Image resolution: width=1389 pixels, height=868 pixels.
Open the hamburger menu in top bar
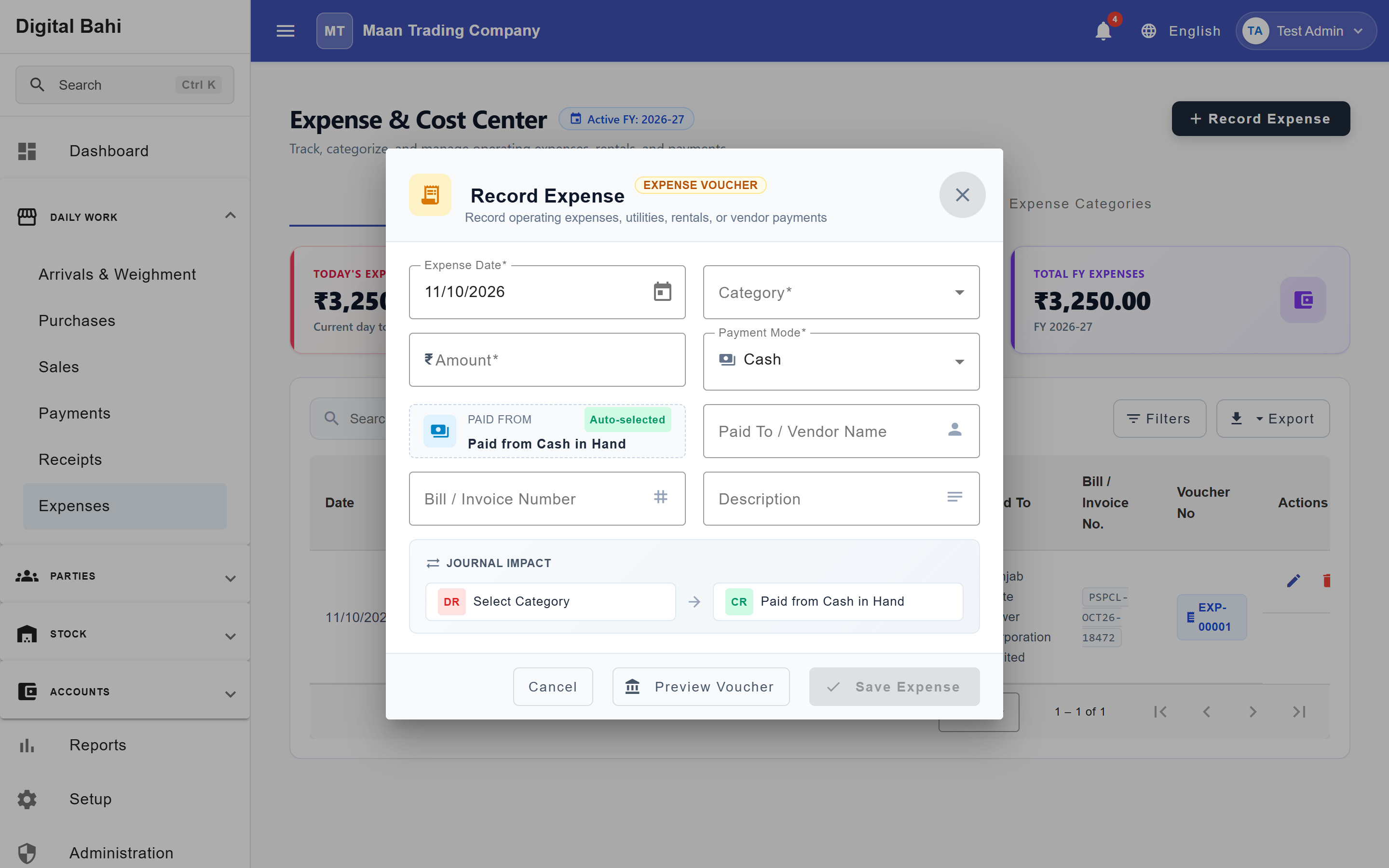(285, 31)
